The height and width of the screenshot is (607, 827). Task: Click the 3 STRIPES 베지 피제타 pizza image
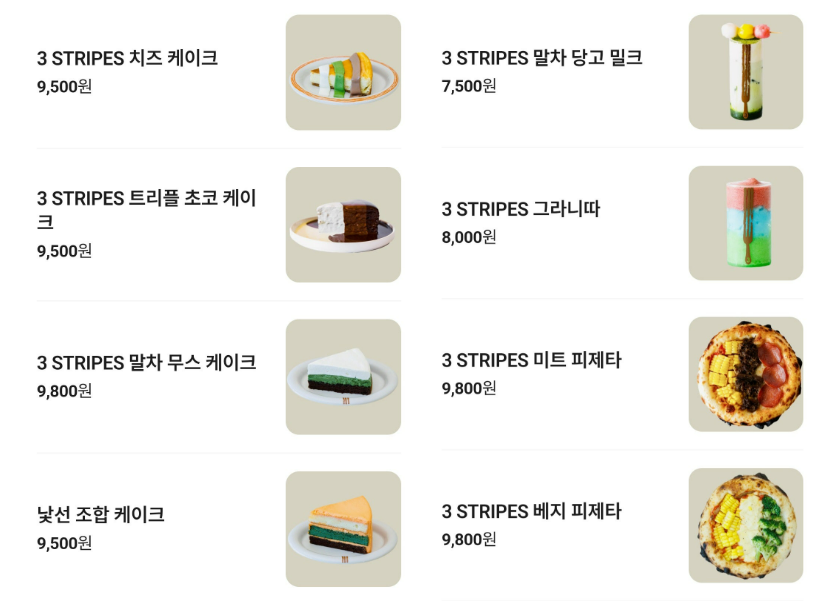pyautogui.click(x=745, y=525)
